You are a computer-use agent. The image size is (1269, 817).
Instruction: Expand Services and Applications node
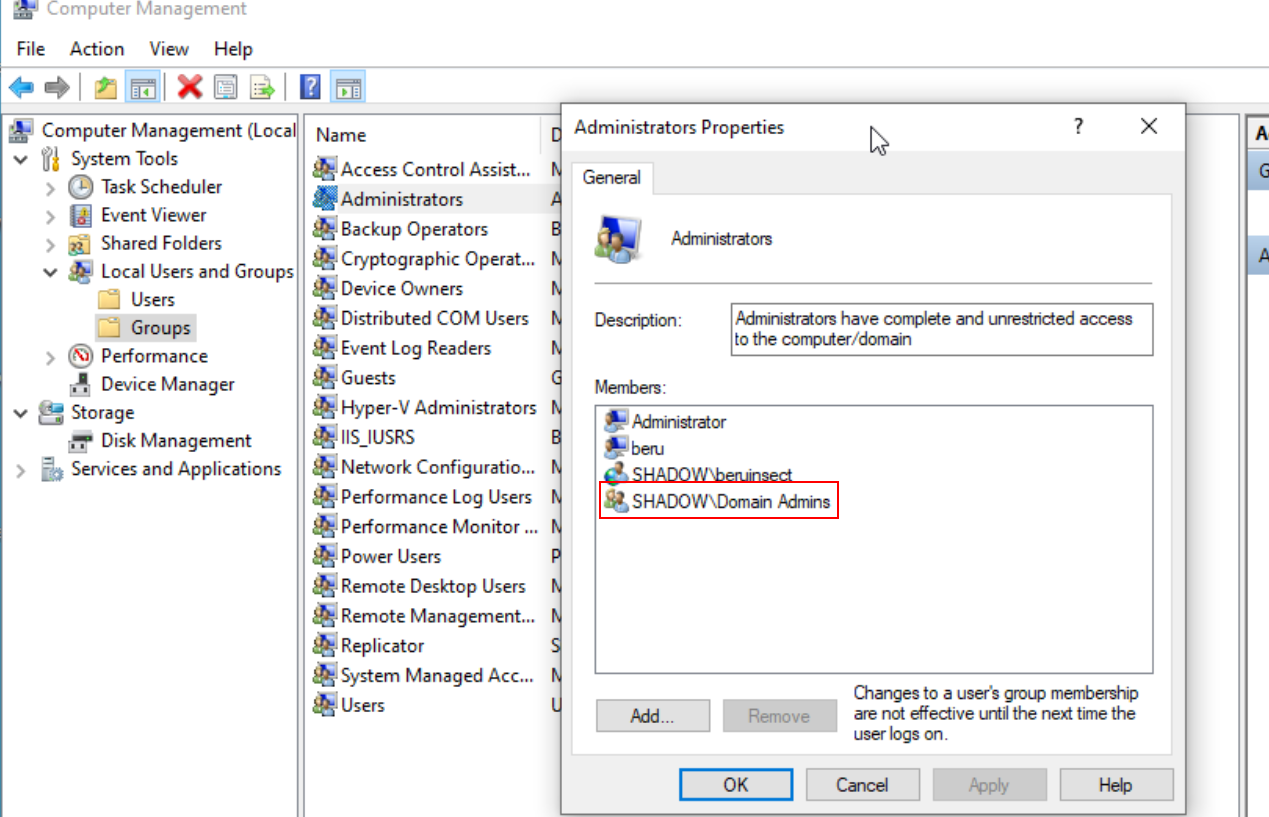pyautogui.click(x=21, y=470)
